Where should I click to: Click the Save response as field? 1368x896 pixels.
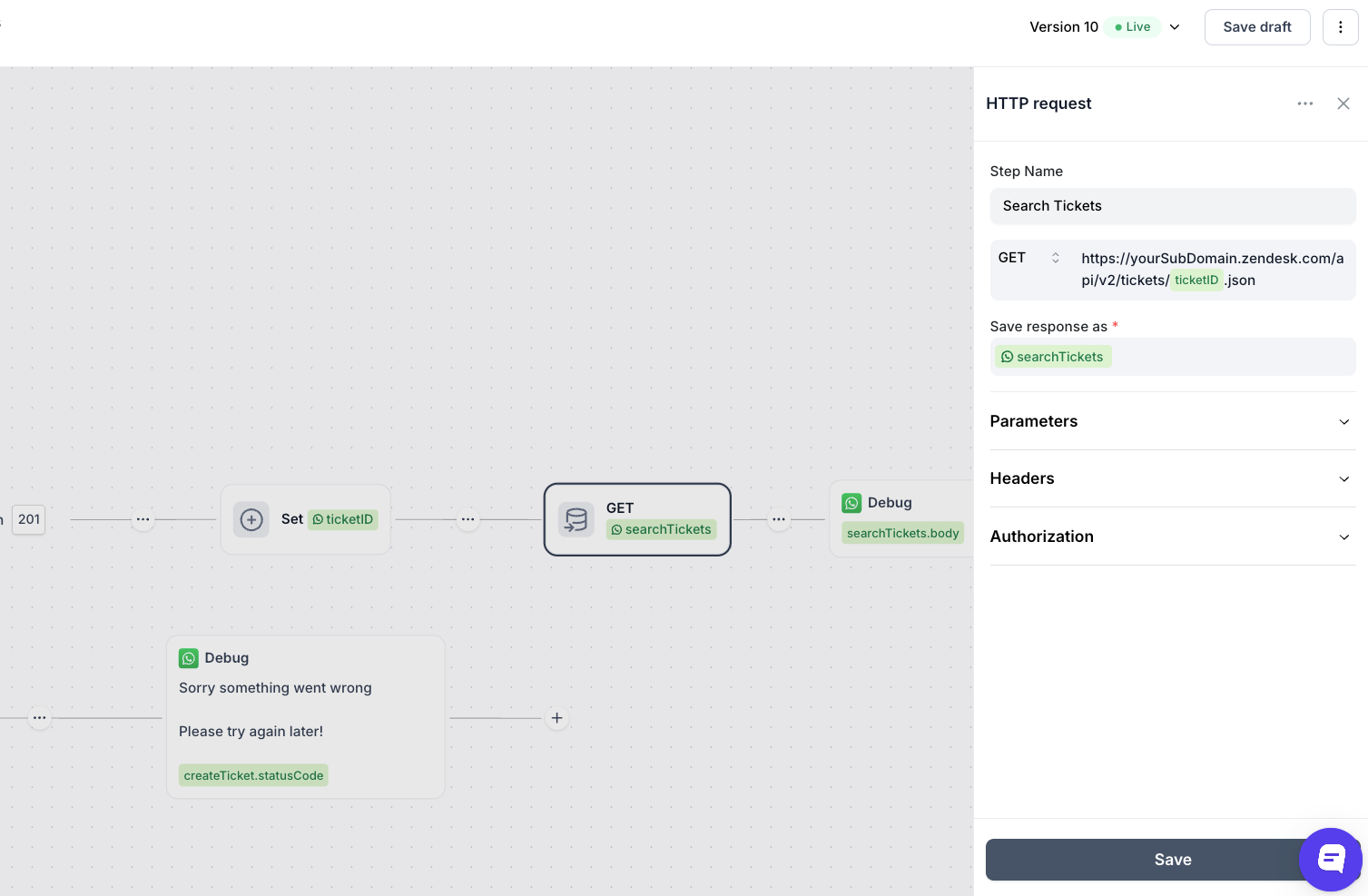[x=1173, y=357]
